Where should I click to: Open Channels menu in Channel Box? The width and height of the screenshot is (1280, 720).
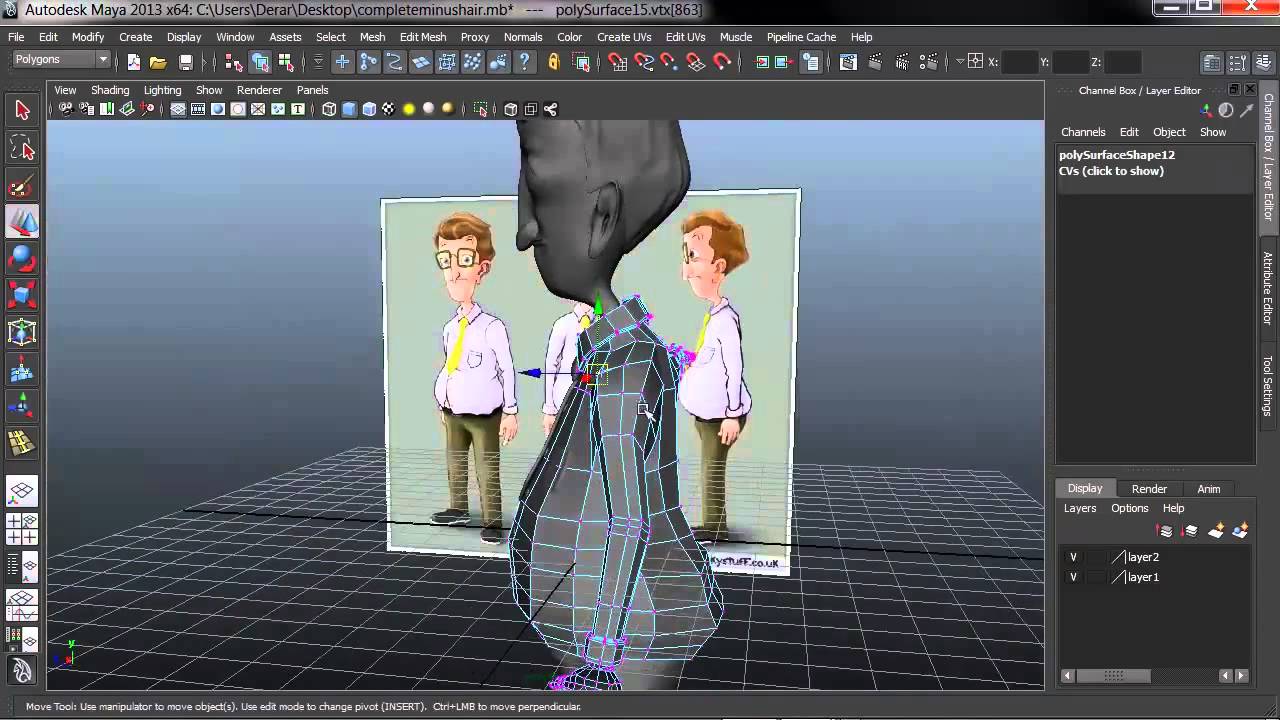point(1083,132)
